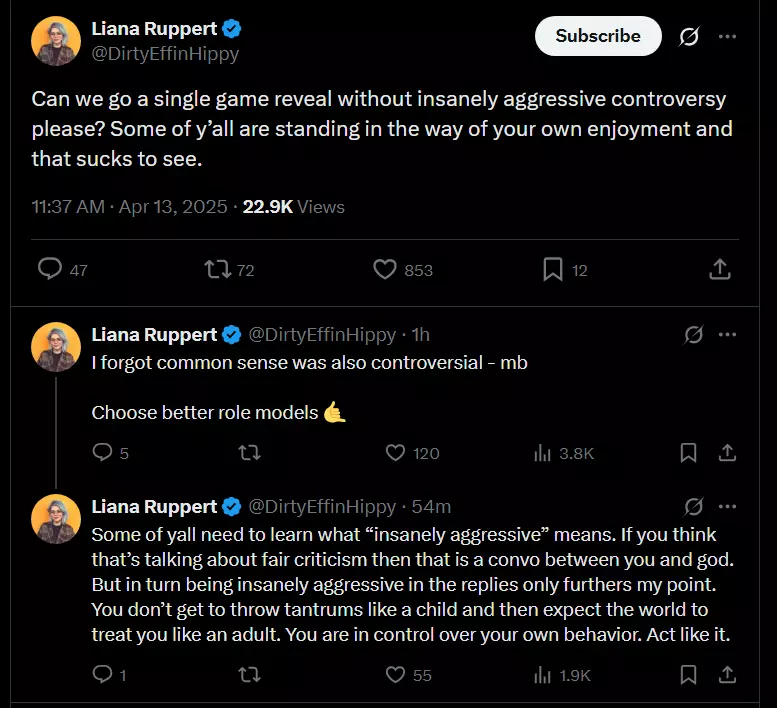Click the Subscribe button

(x=598, y=36)
